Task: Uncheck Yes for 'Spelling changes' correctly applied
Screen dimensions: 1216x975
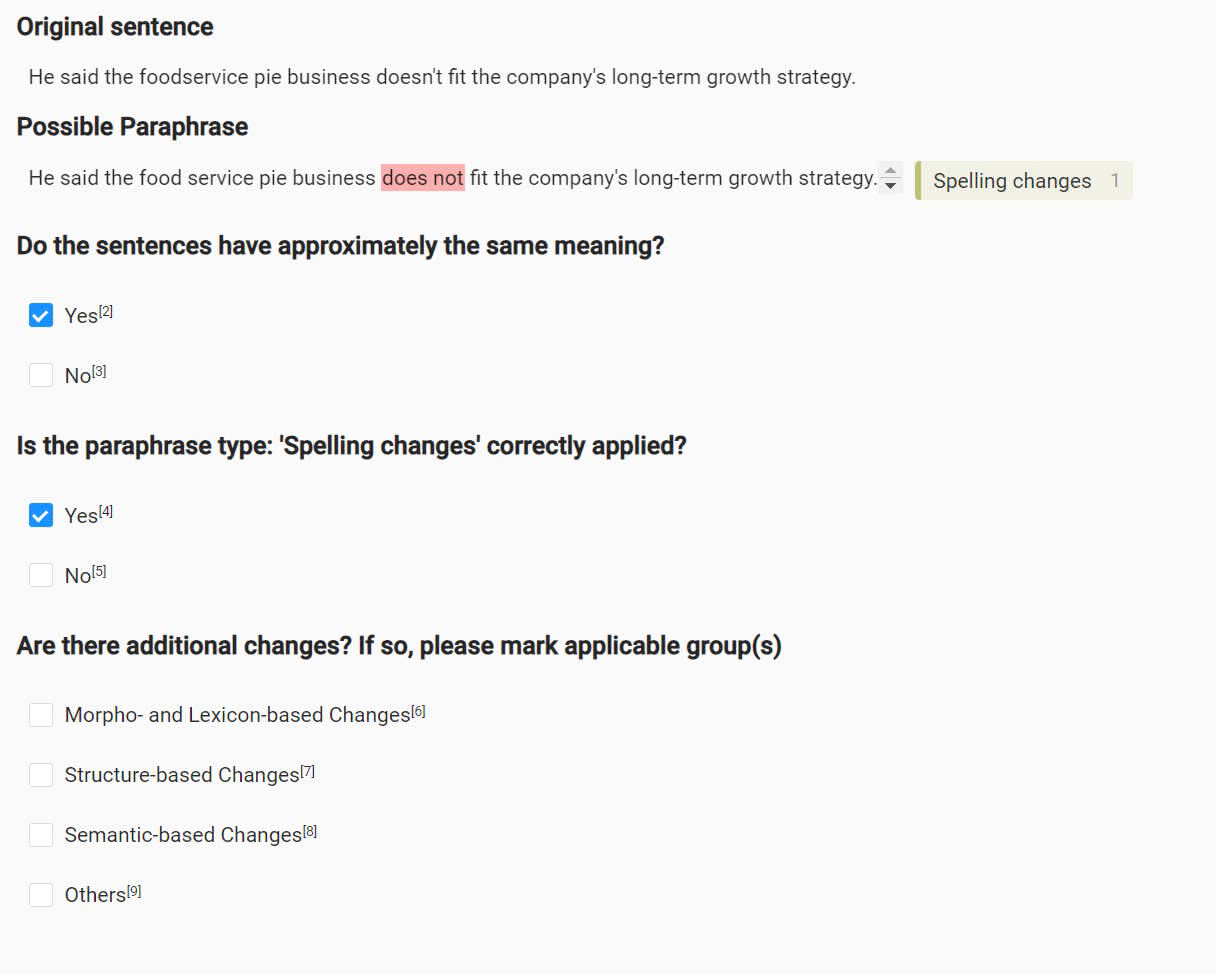Action: point(41,515)
